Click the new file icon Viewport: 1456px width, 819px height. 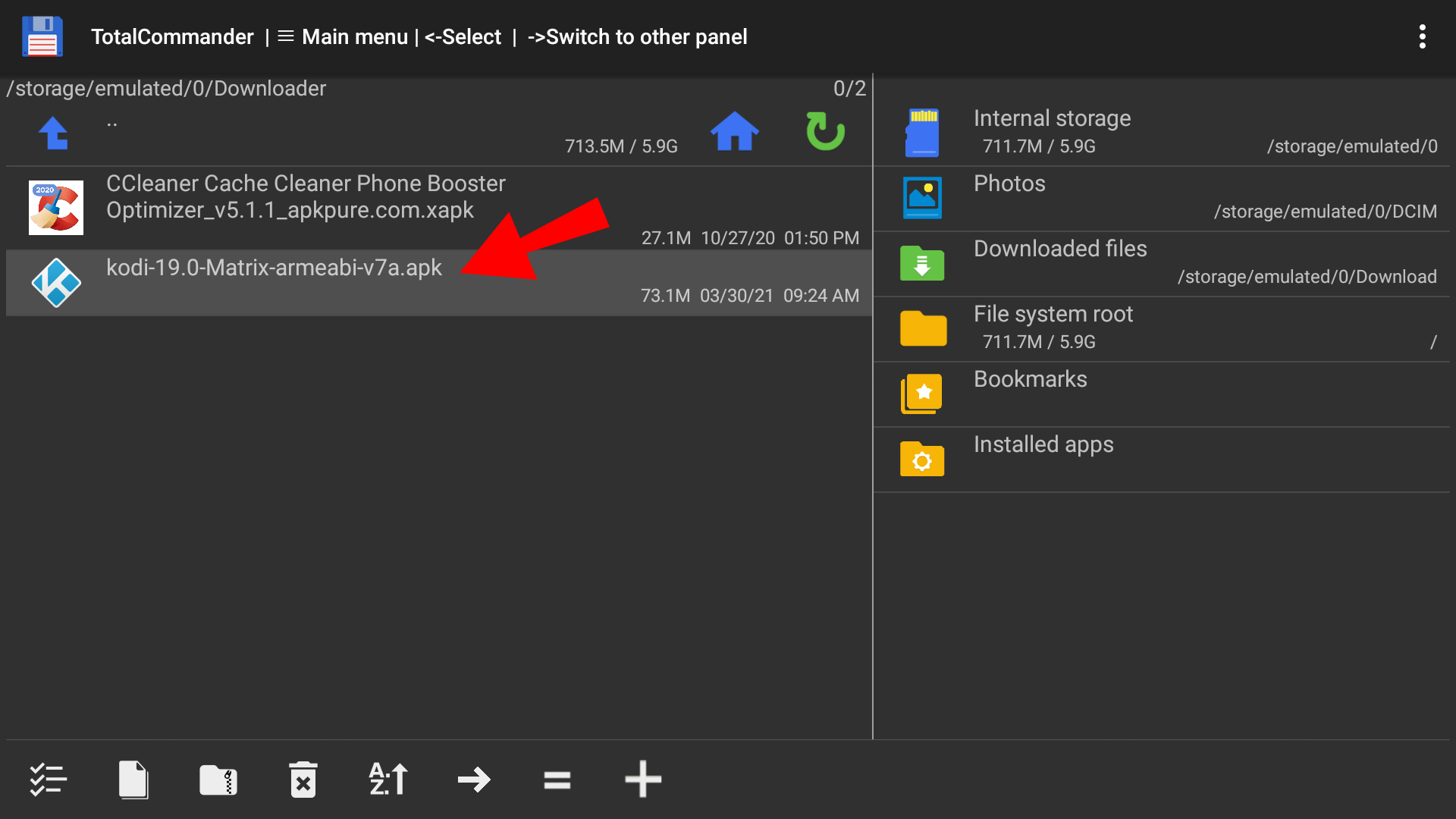pyautogui.click(x=133, y=780)
